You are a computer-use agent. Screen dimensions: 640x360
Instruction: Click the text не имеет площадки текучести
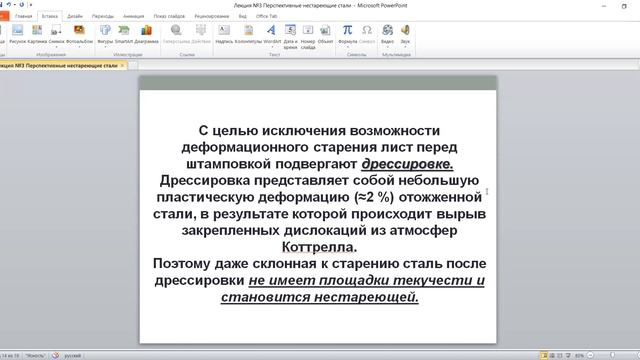coord(360,280)
